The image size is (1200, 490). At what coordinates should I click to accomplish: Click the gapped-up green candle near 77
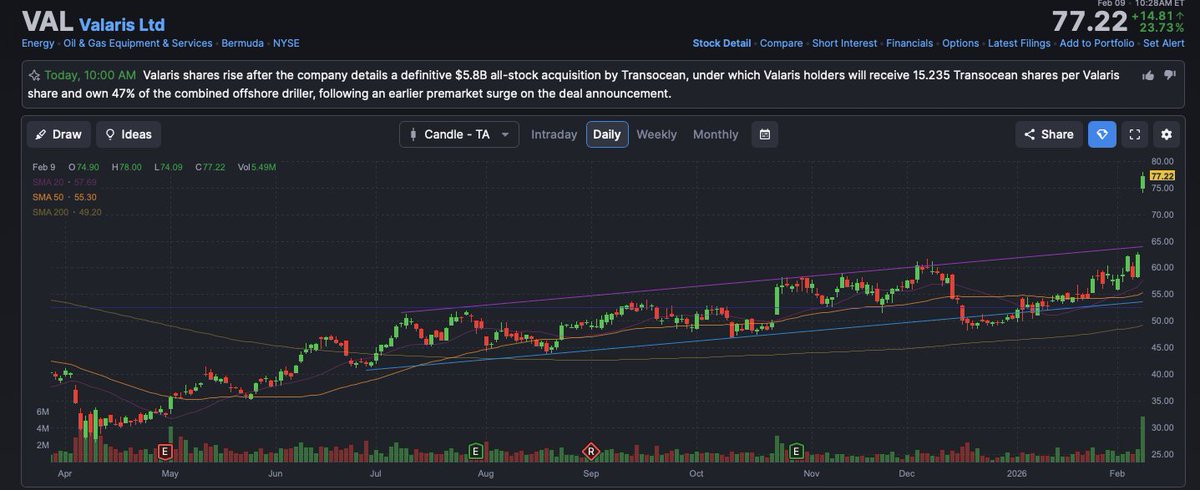(x=1142, y=181)
